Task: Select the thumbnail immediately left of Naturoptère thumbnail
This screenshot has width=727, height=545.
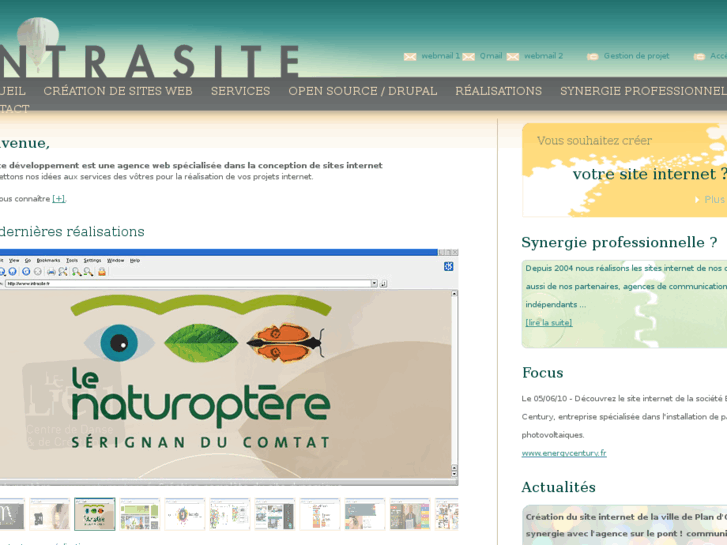Action: coord(50,514)
